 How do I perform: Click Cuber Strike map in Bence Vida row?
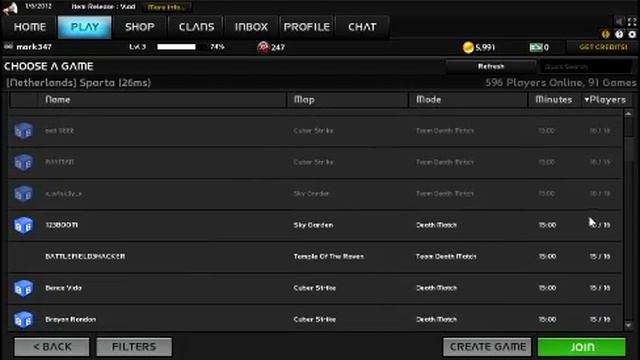(x=314, y=288)
